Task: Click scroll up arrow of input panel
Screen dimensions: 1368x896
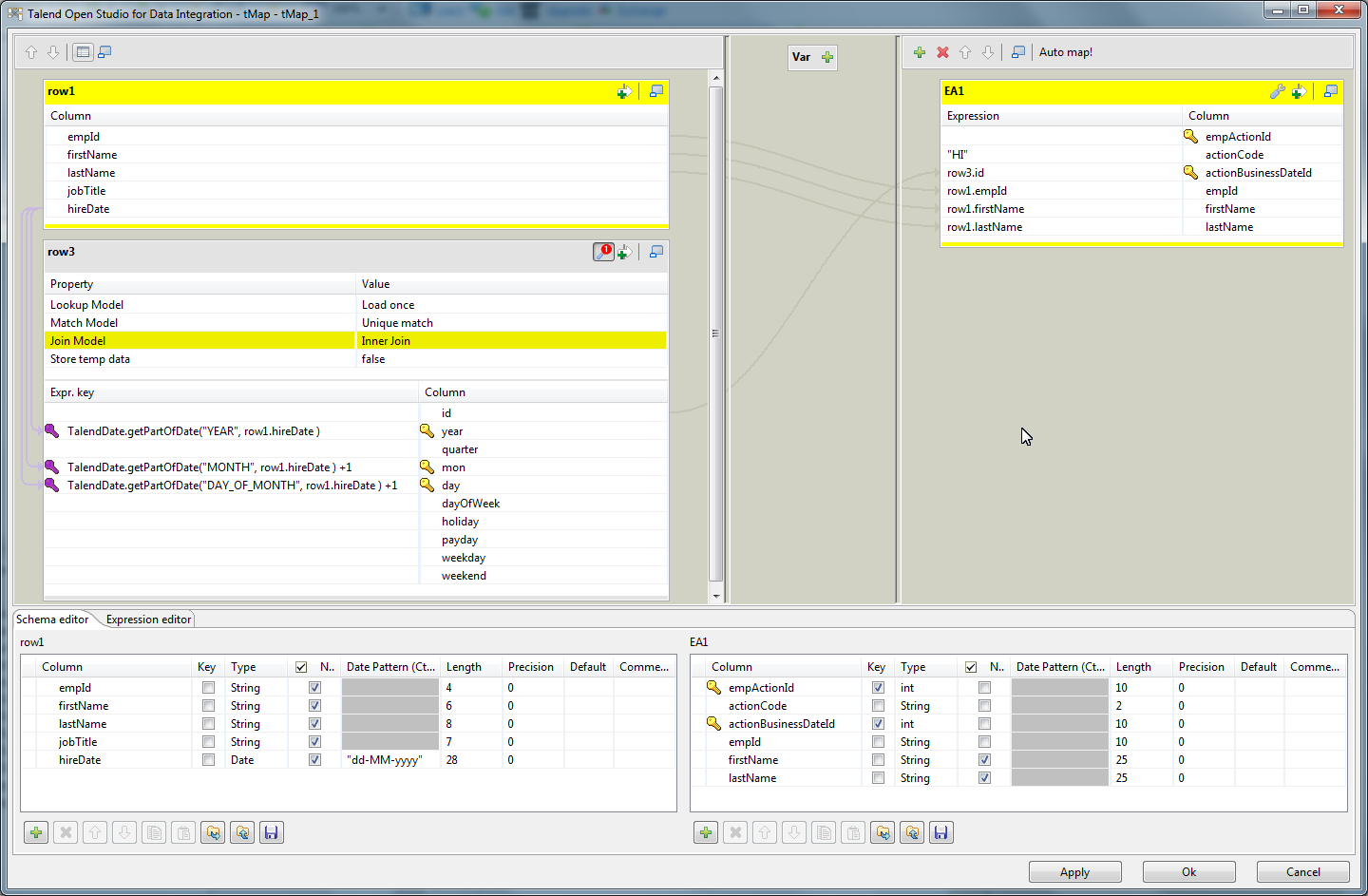Action: pos(715,77)
